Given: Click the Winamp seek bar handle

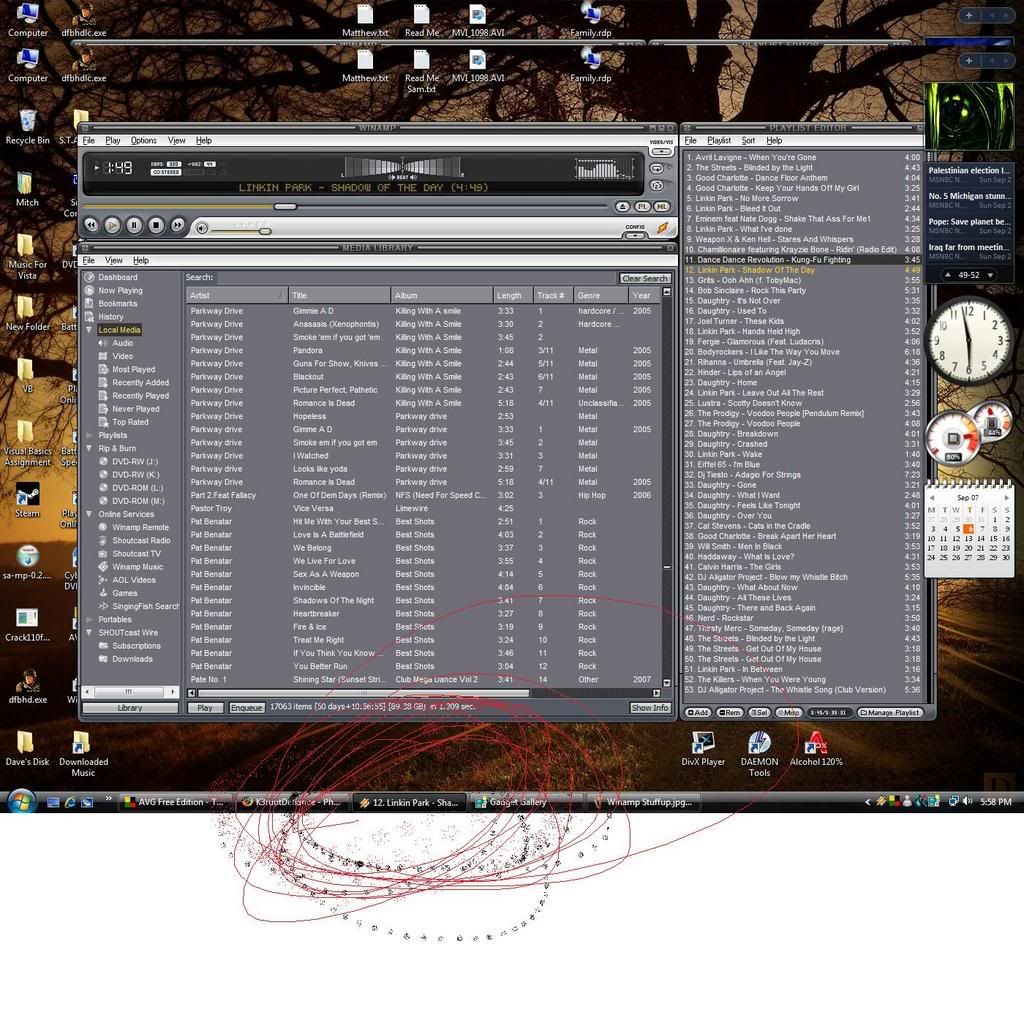Looking at the screenshot, I should [x=285, y=206].
